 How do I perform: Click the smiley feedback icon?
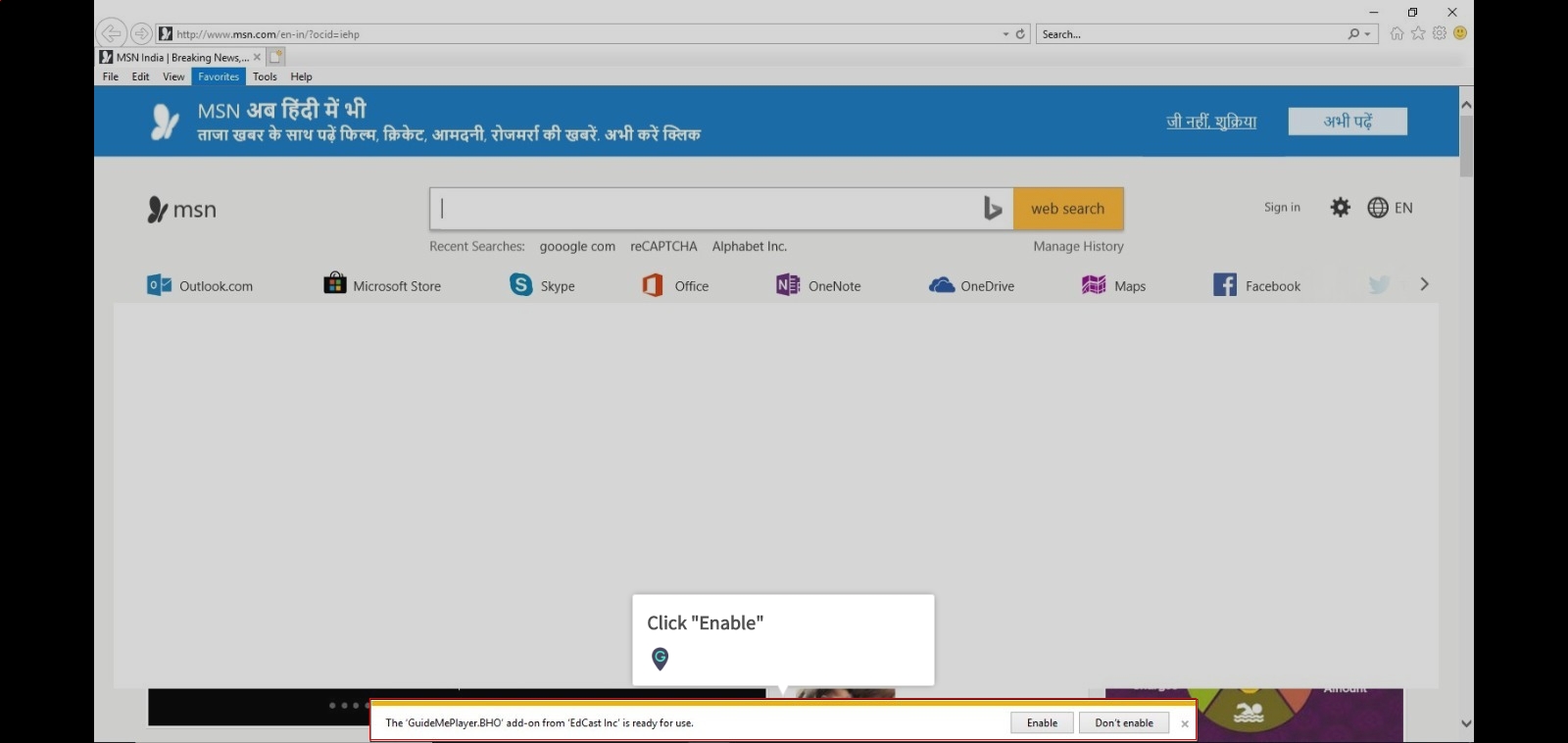point(1460,32)
